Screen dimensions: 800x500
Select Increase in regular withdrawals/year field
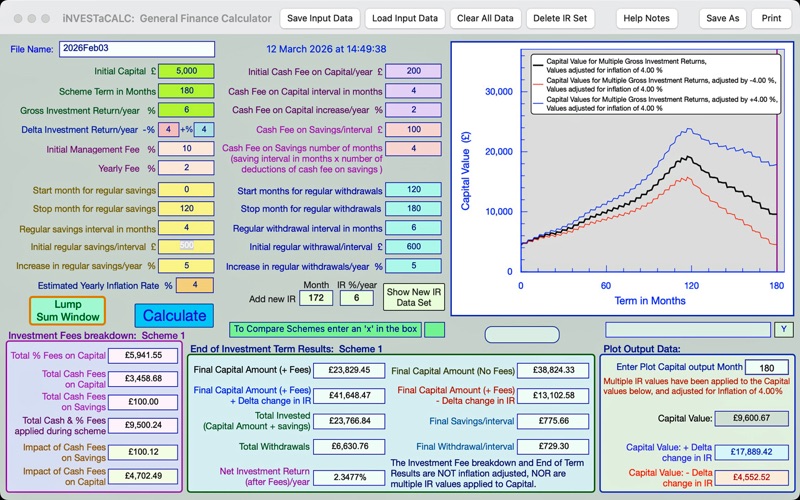point(413,266)
